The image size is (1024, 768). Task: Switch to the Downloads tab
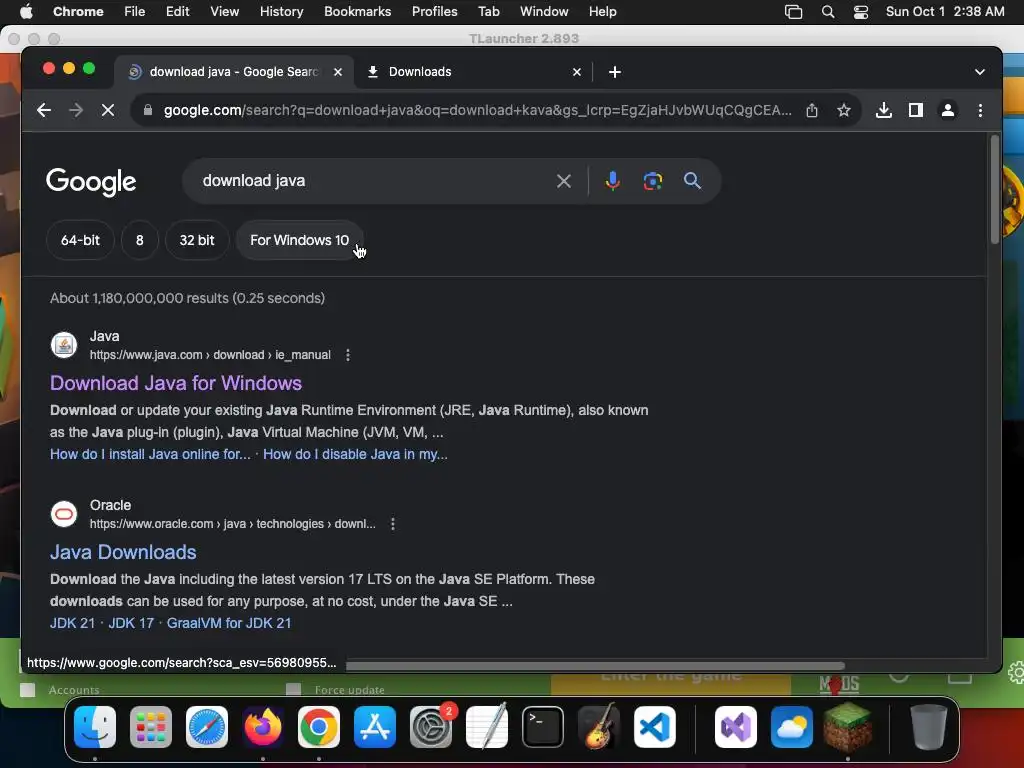pos(474,72)
